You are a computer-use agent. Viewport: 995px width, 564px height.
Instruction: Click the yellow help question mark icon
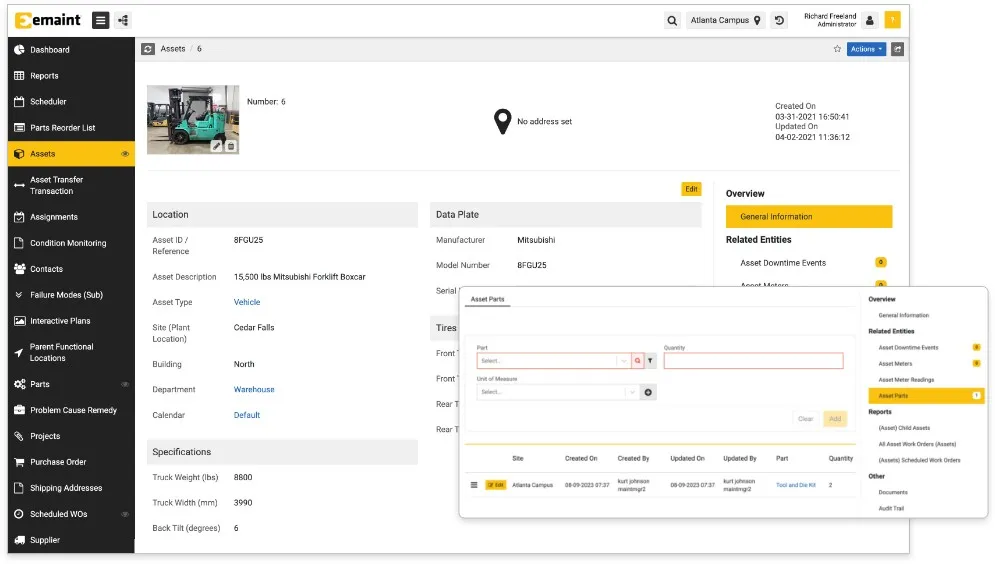[892, 20]
